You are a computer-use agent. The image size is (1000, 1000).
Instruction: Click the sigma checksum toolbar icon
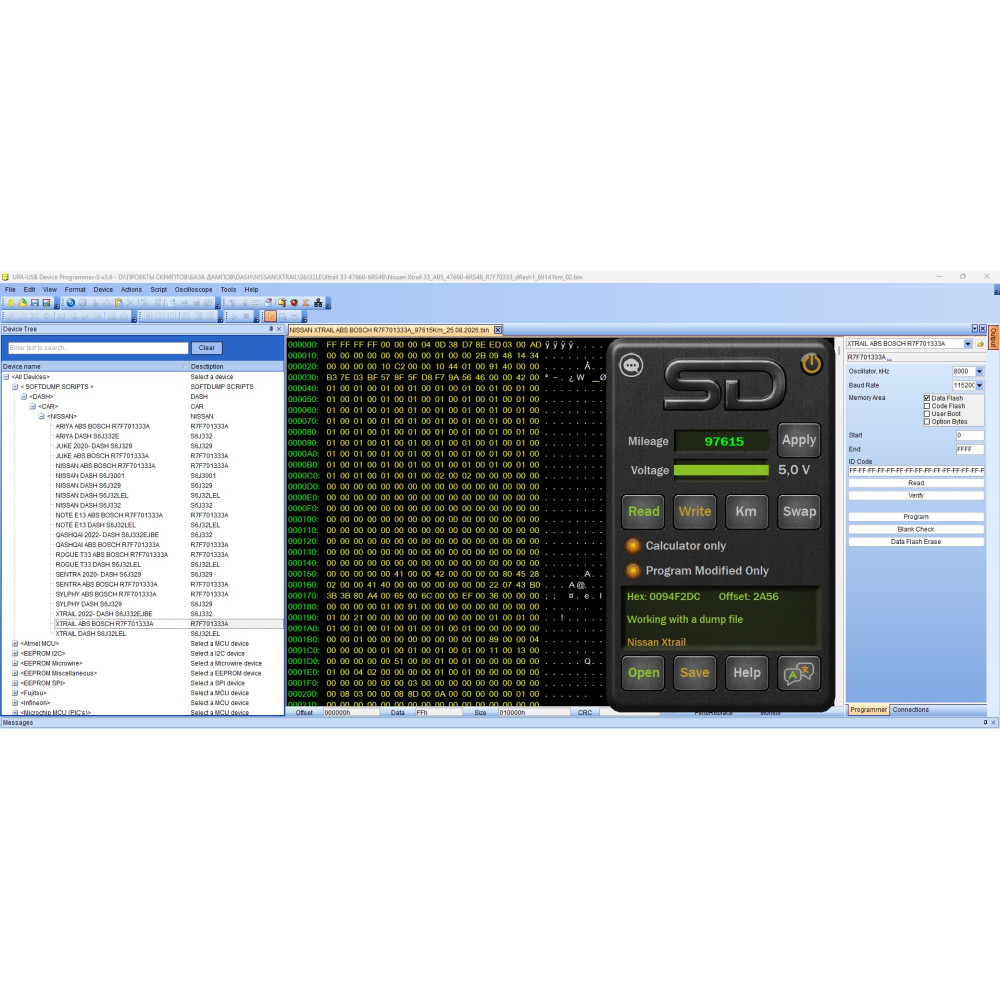point(305,303)
